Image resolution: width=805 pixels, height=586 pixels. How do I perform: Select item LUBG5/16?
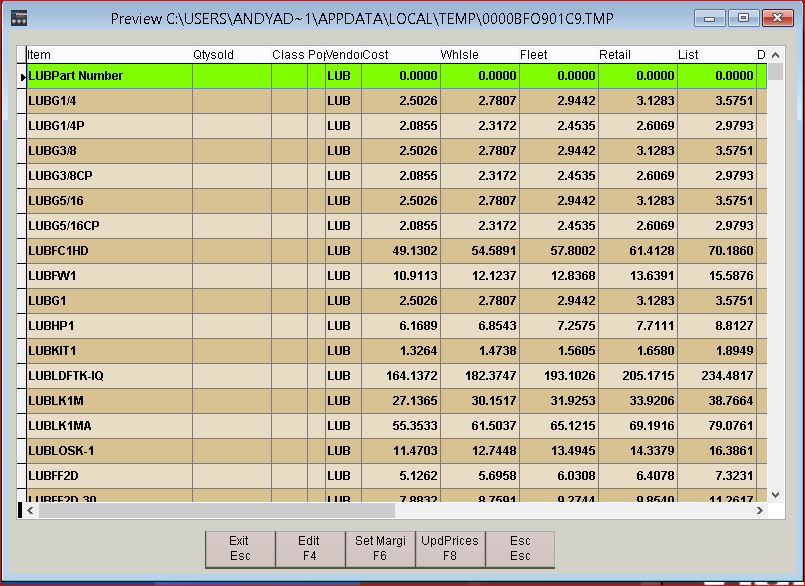109,201
